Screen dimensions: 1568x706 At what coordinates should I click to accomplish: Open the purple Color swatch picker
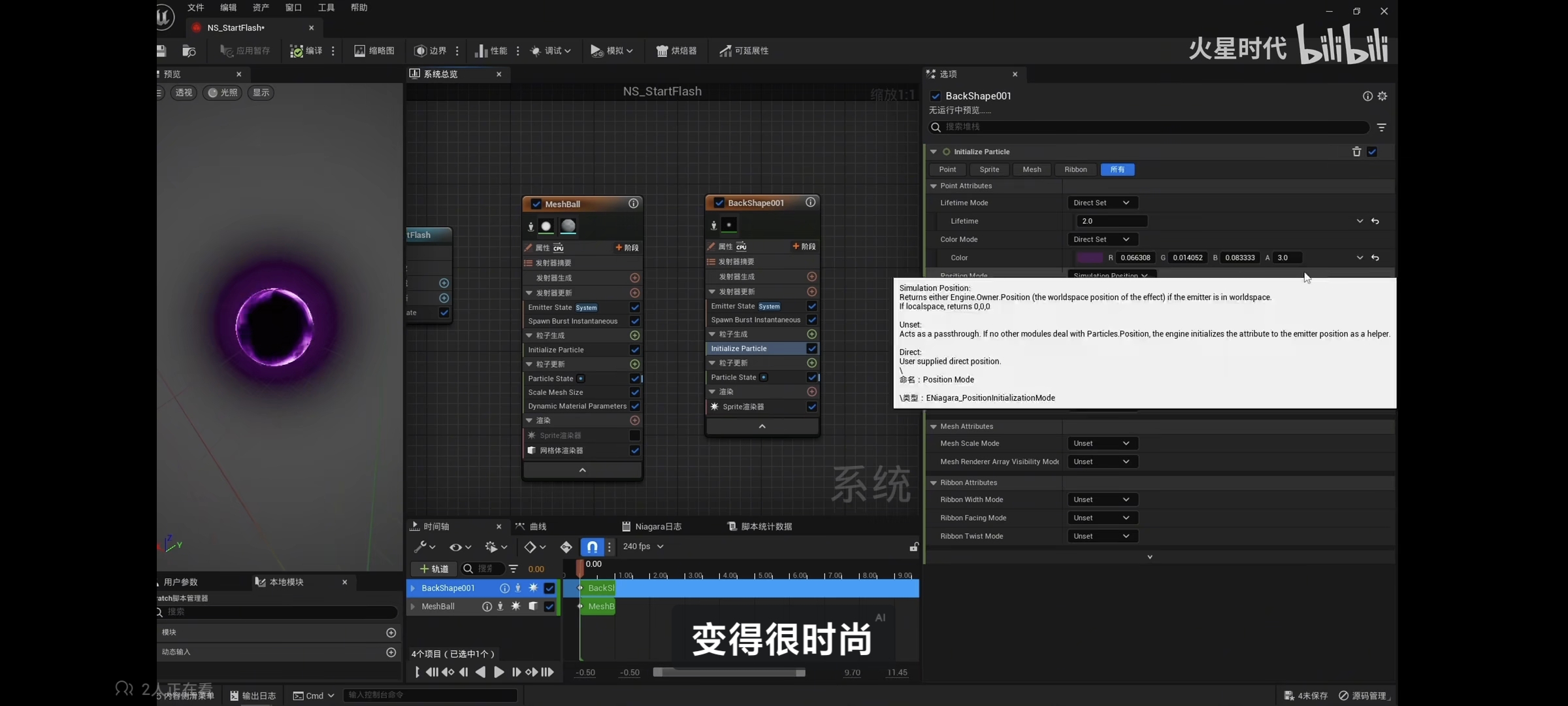pyautogui.click(x=1089, y=258)
